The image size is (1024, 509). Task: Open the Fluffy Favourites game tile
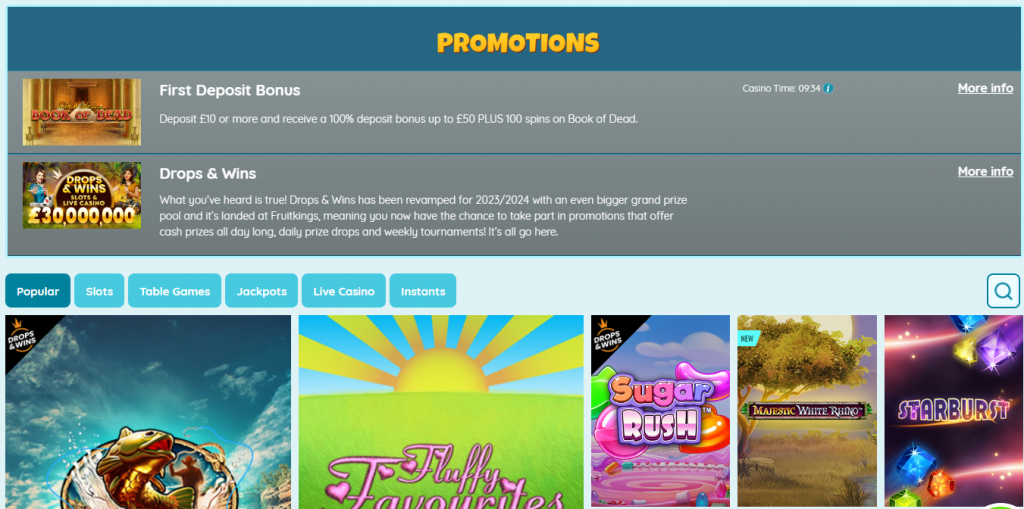pyautogui.click(x=441, y=412)
